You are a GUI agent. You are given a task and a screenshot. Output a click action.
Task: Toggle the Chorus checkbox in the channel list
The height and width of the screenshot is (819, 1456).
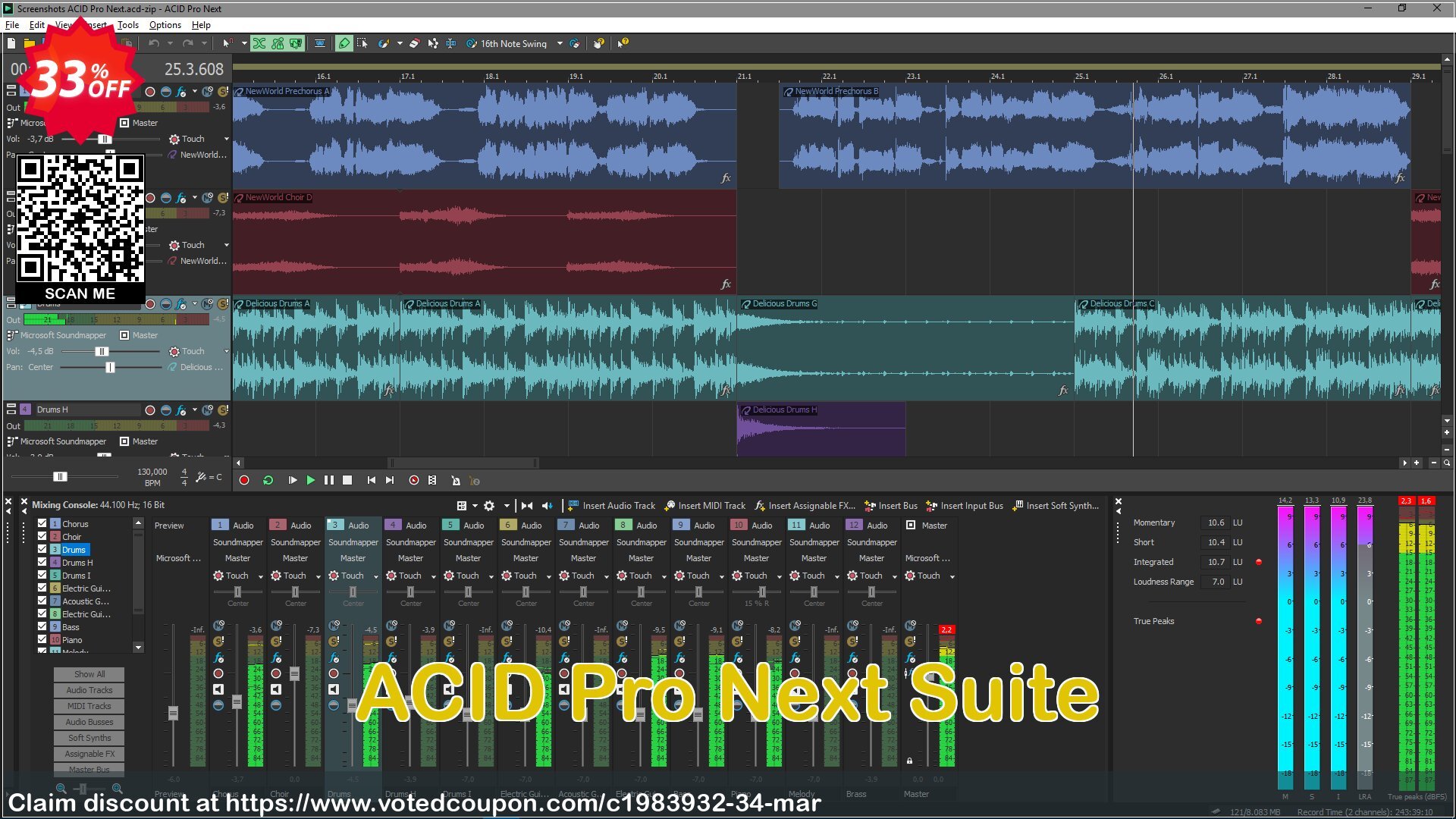(42, 523)
